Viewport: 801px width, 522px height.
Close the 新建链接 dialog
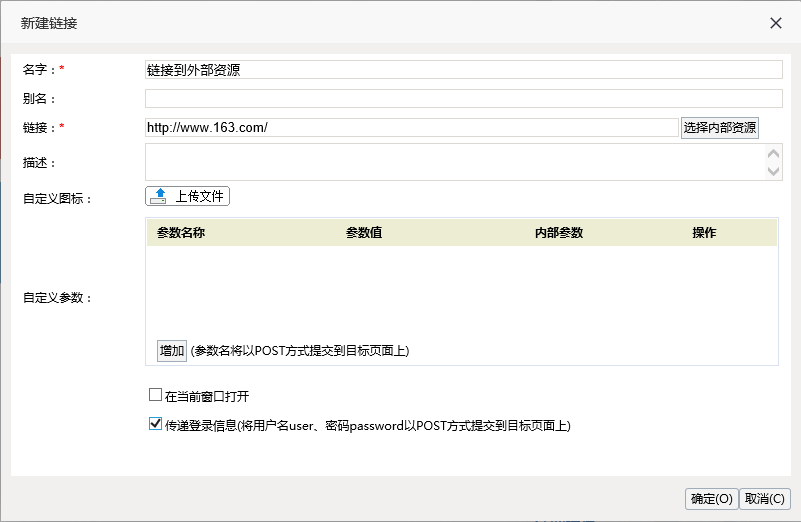click(x=775, y=23)
